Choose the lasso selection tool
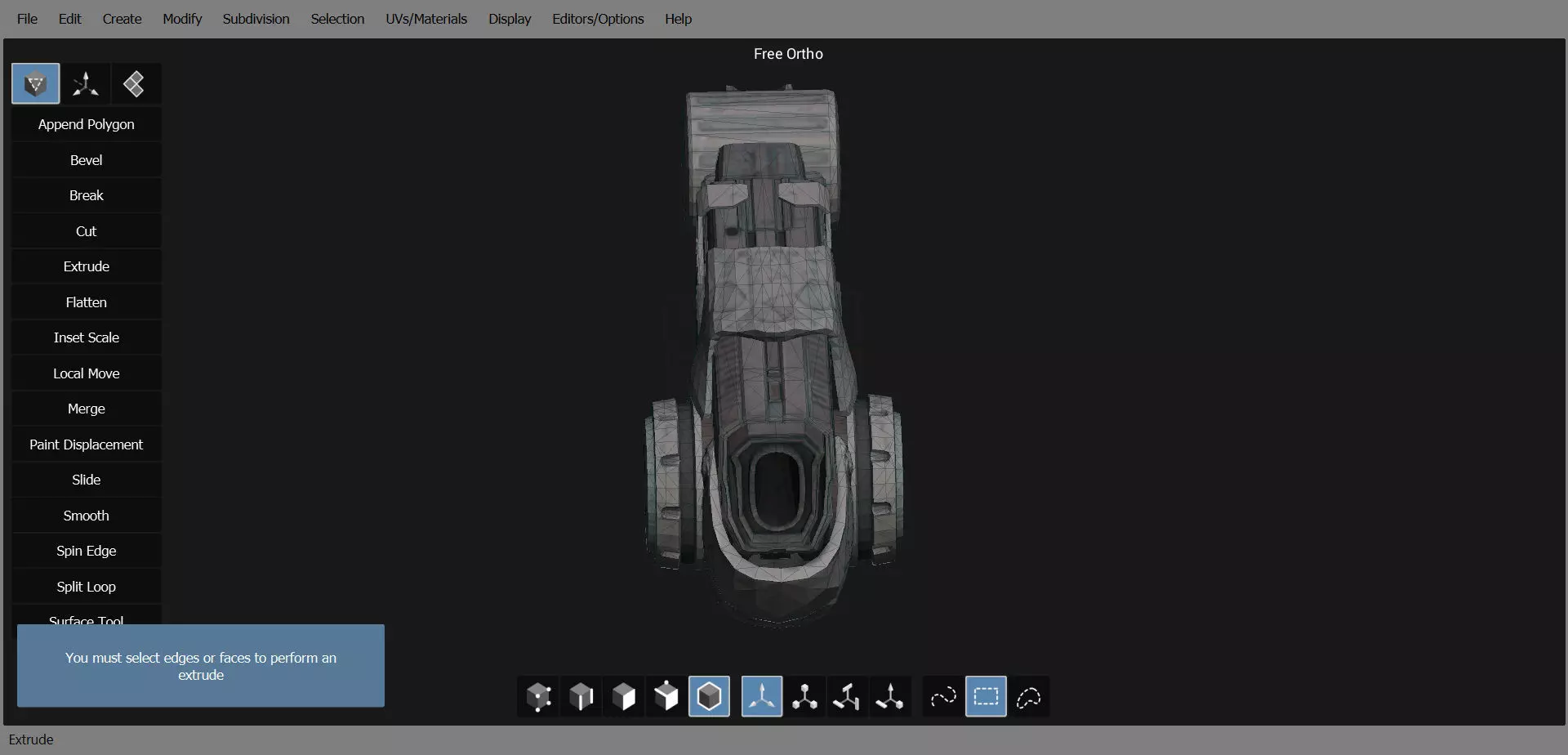Viewport: 1568px width, 755px height. [x=1029, y=697]
